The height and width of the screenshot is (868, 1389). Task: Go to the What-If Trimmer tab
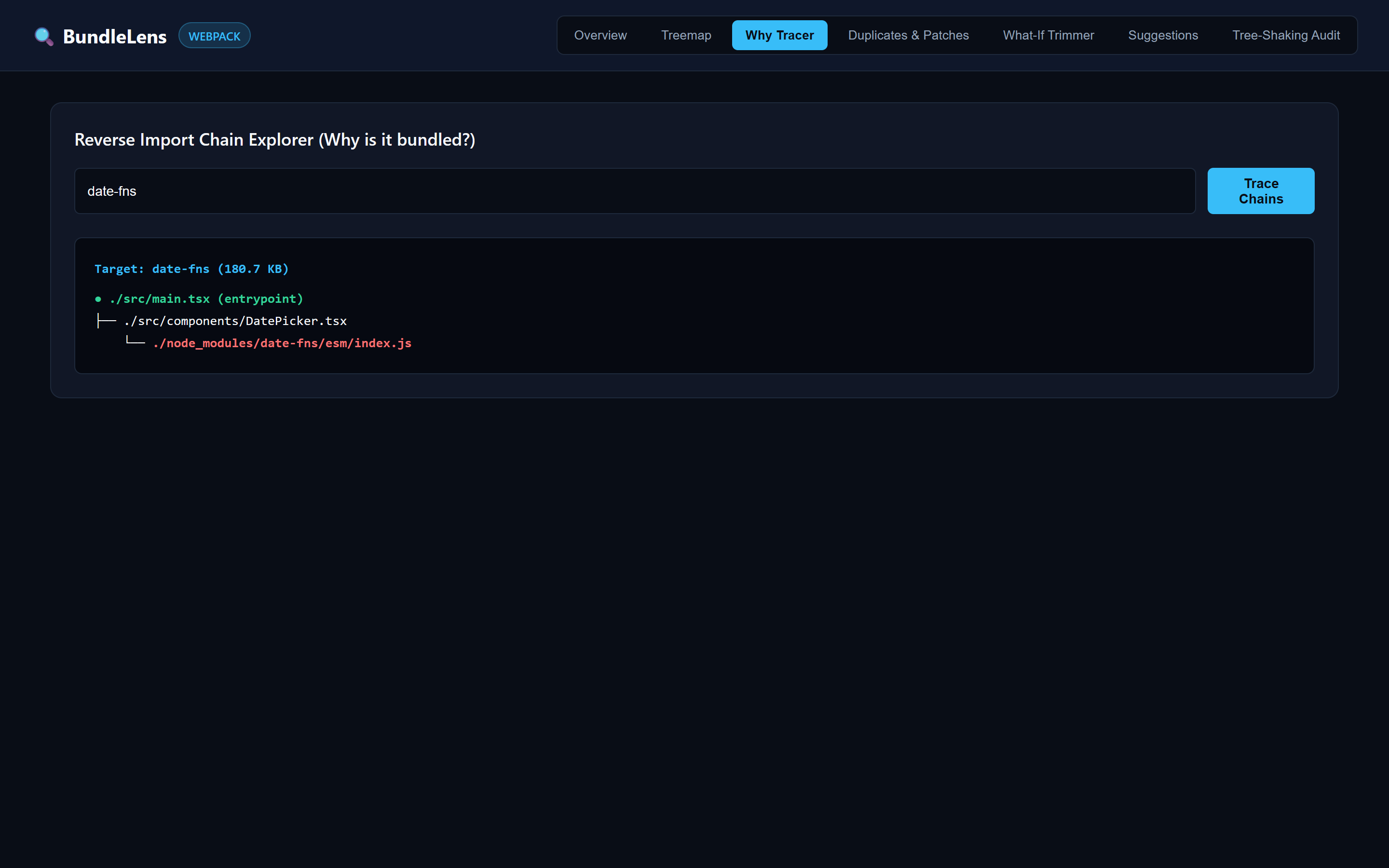[x=1048, y=35]
